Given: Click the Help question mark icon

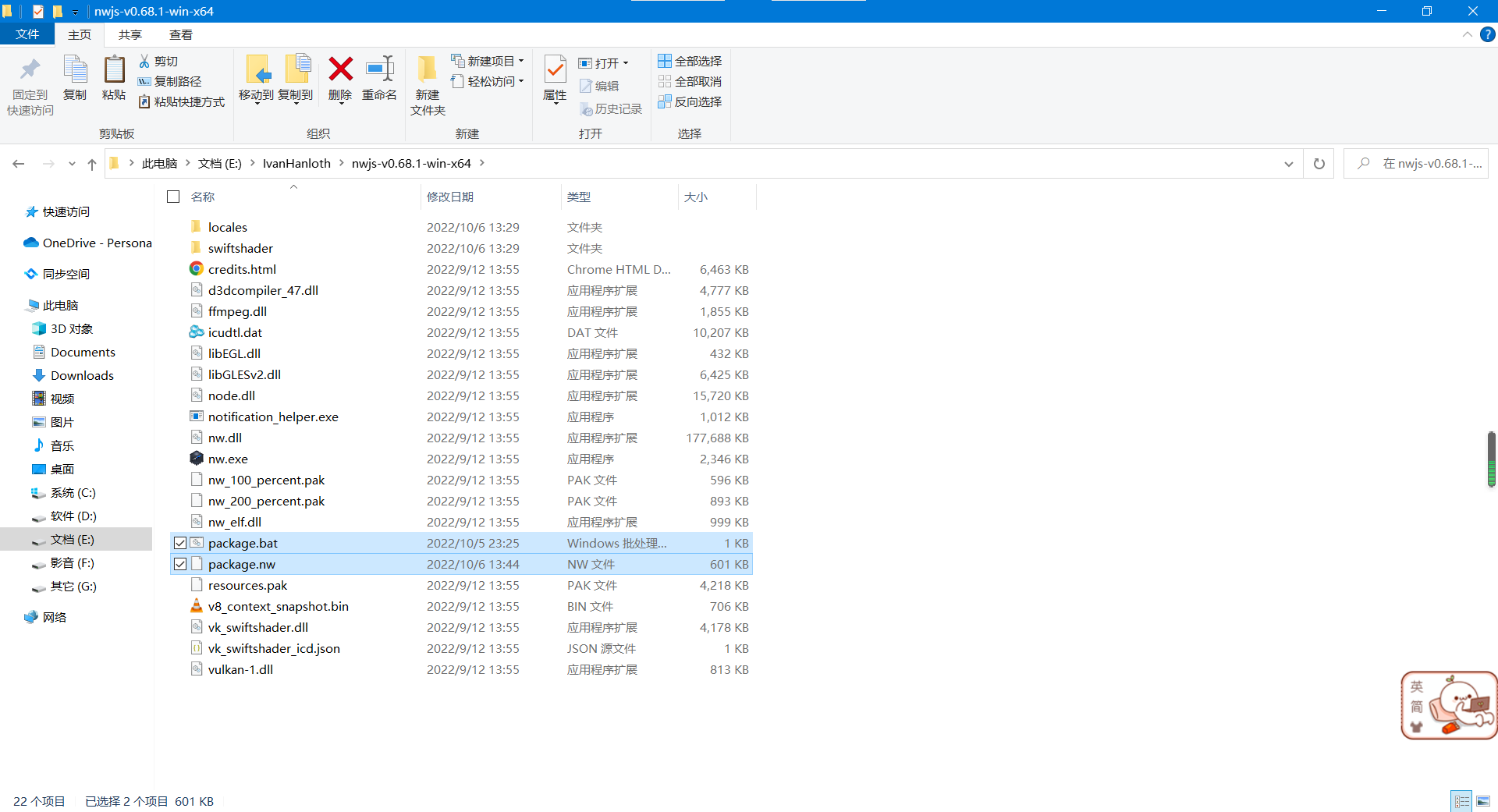Looking at the screenshot, I should [x=1488, y=34].
